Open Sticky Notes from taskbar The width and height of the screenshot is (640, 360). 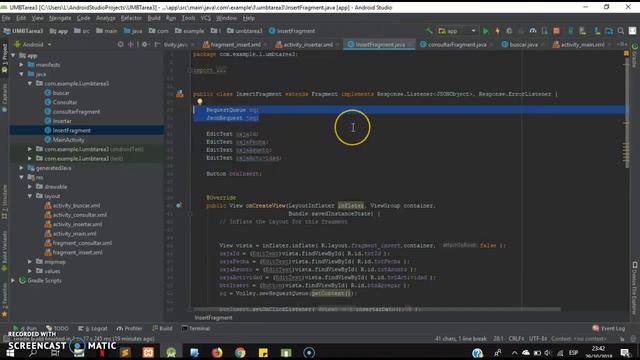[x=263, y=353]
